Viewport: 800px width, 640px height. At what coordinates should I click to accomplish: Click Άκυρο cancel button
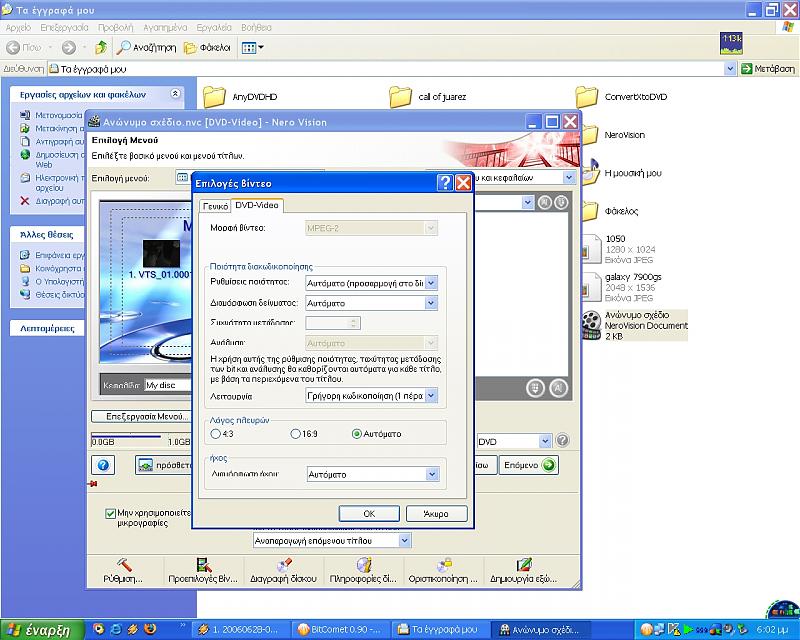coord(436,513)
